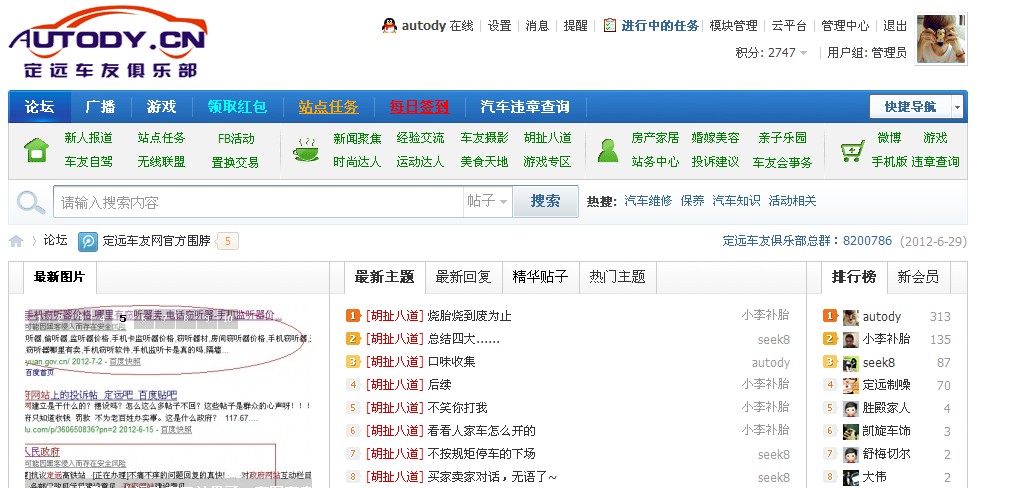Image resolution: width=1026 pixels, height=488 pixels.
Task: Click the group number 8200786
Action: [867, 241]
